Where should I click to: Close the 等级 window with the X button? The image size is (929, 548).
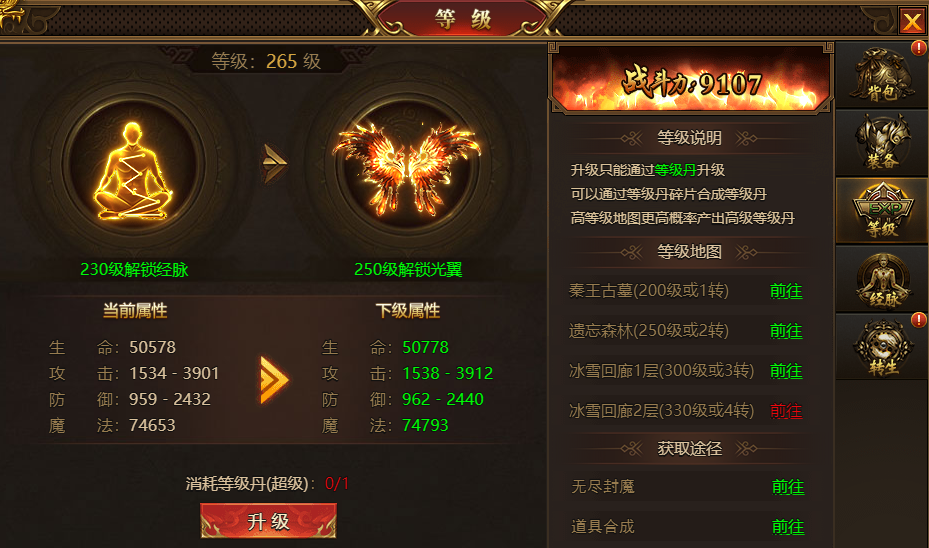912,22
